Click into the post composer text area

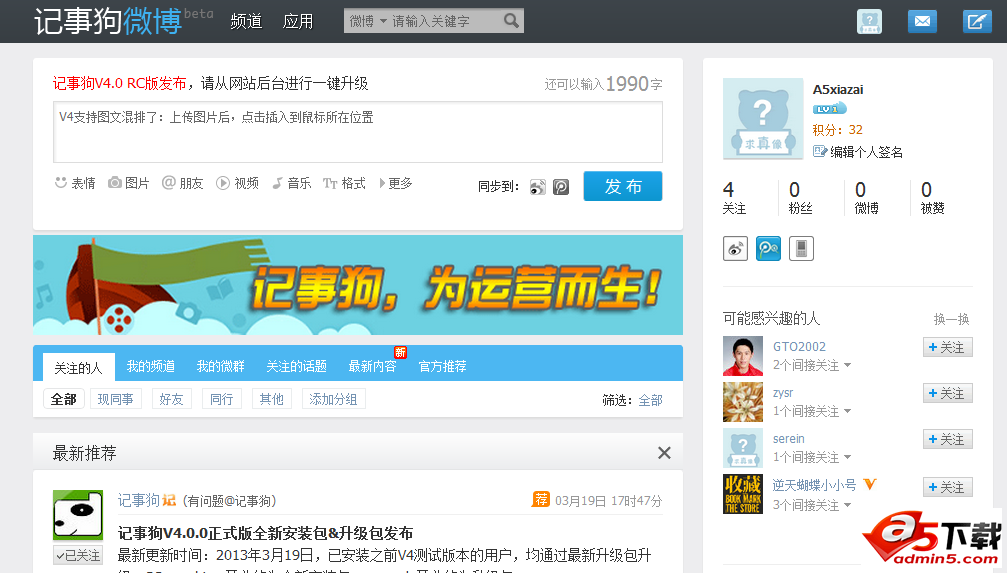click(x=358, y=132)
